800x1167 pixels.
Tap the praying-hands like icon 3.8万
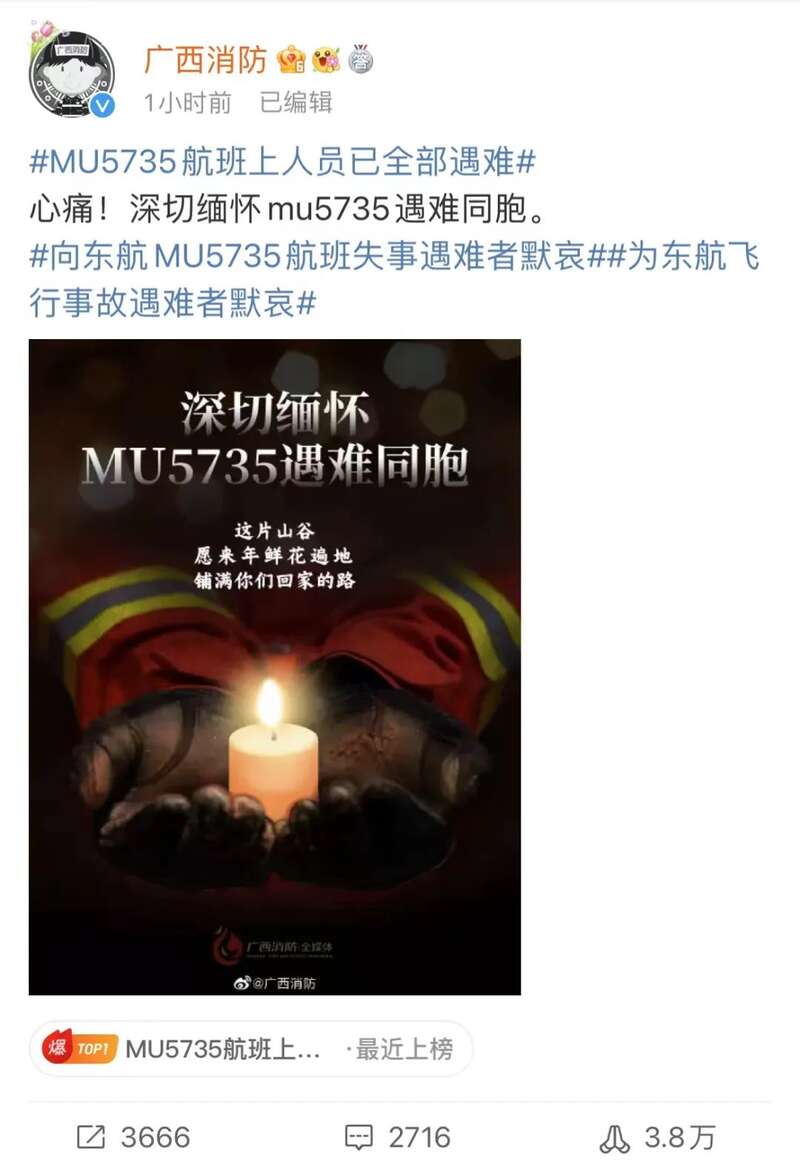(615, 1138)
